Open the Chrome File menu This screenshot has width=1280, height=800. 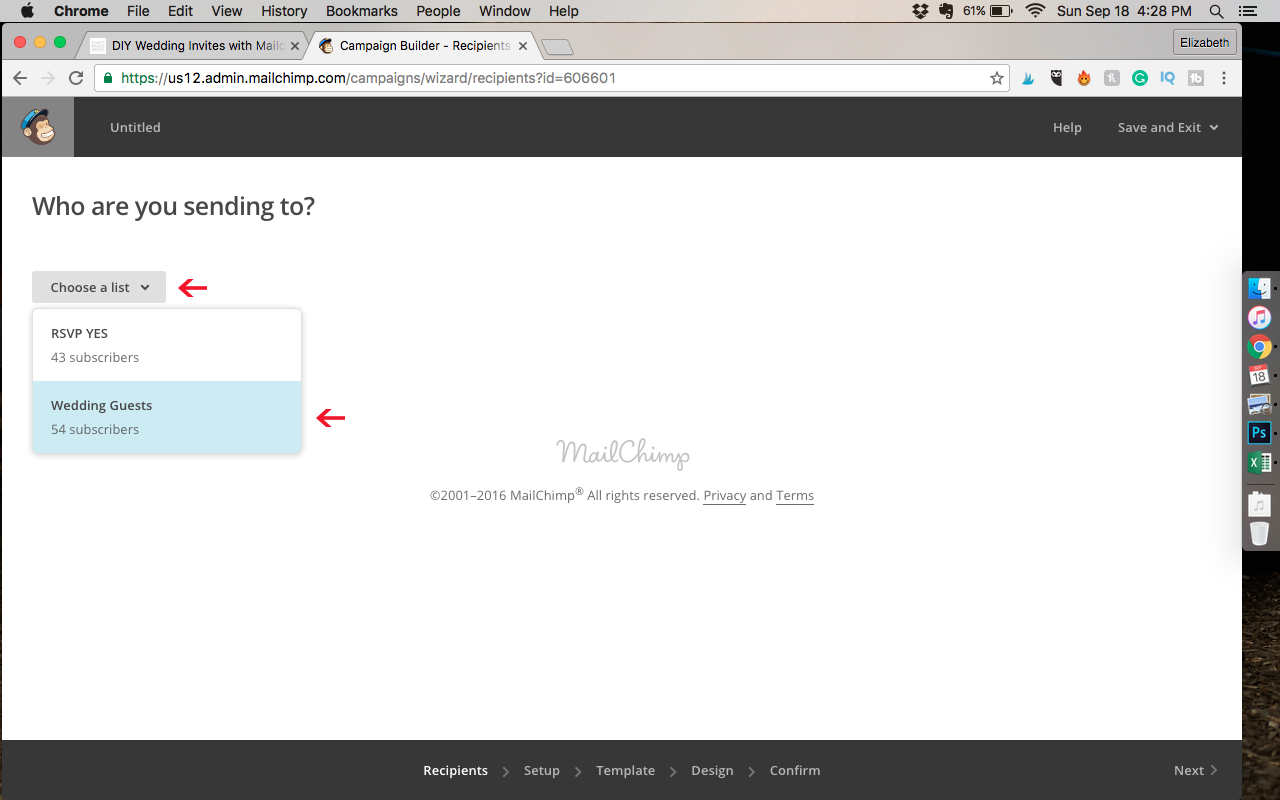138,11
